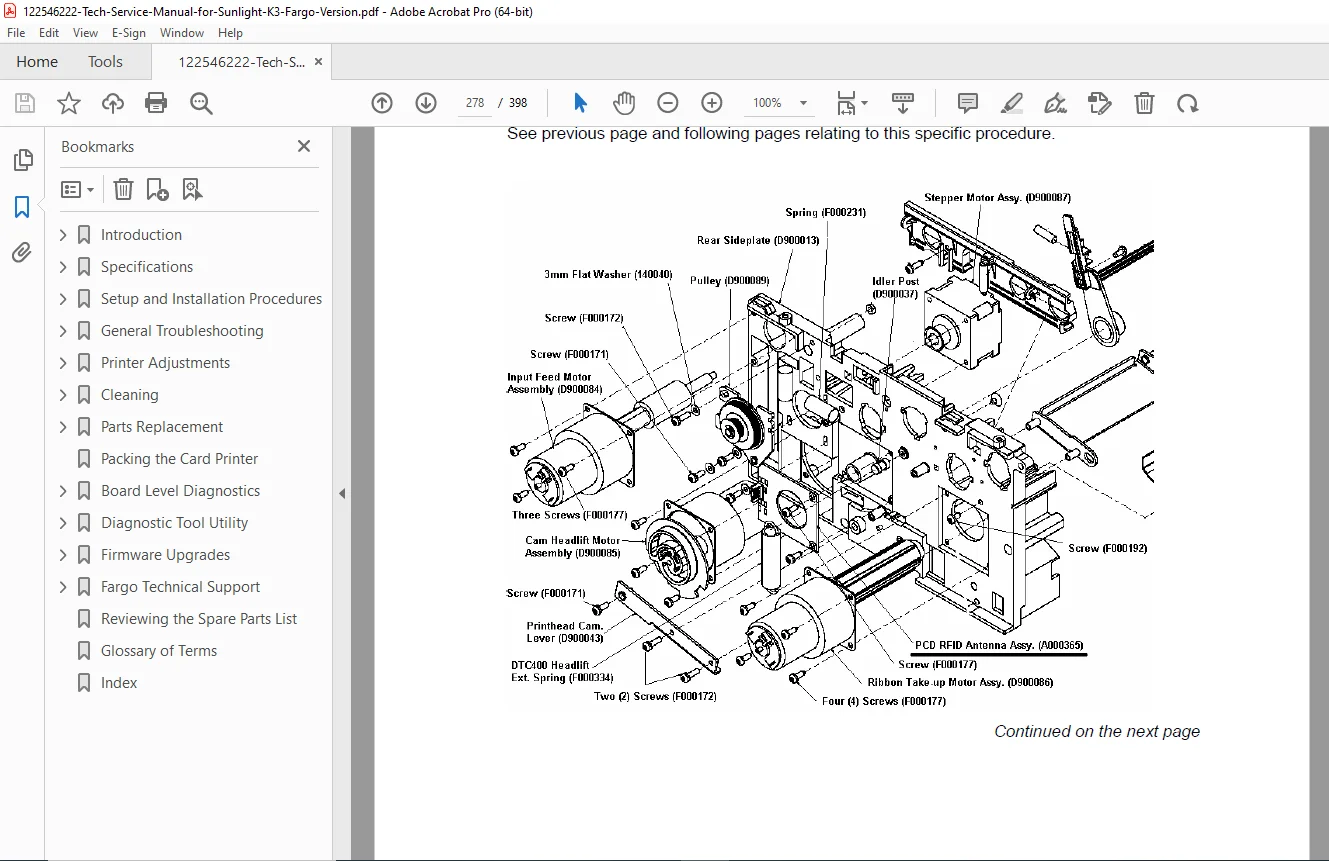Save the file using the floppy disk icon

25,103
